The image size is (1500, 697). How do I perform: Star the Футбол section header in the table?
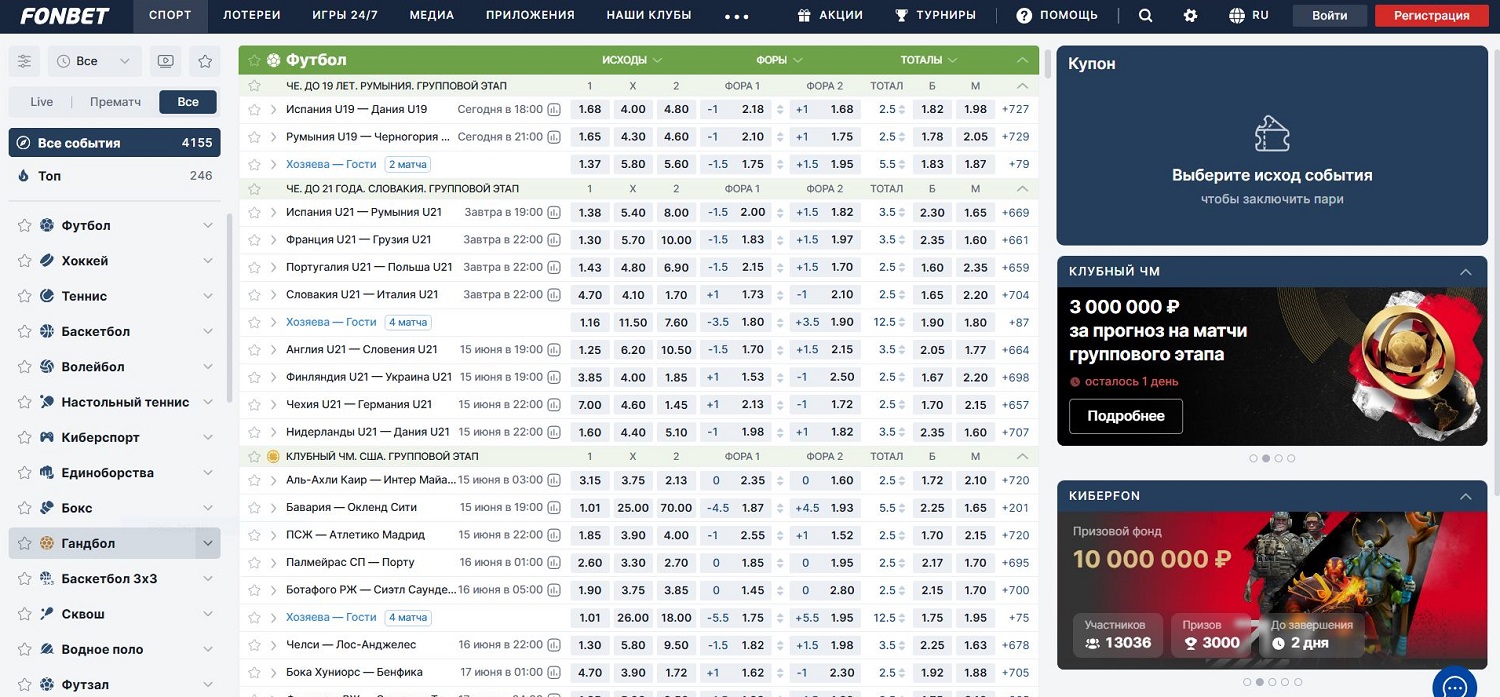(254, 60)
